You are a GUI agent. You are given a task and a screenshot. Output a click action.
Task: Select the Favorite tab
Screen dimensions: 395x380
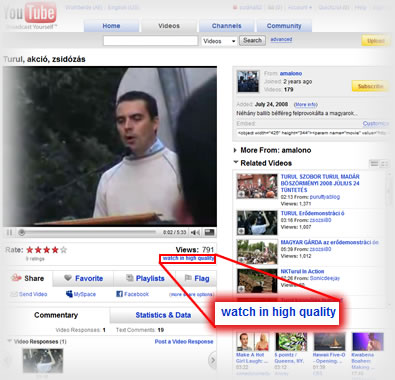coord(83,278)
